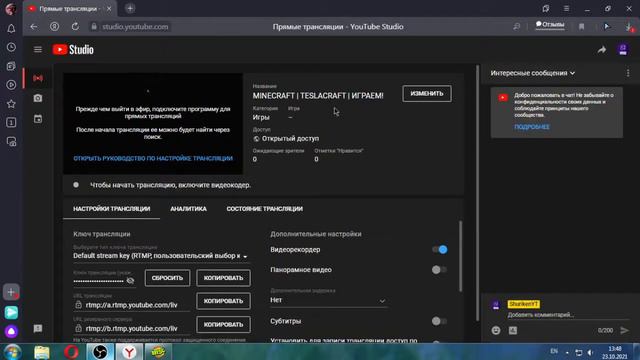640x360 pixels.
Task: Switch to АНАЛИТИКА tab
Action: pyautogui.click(x=188, y=209)
